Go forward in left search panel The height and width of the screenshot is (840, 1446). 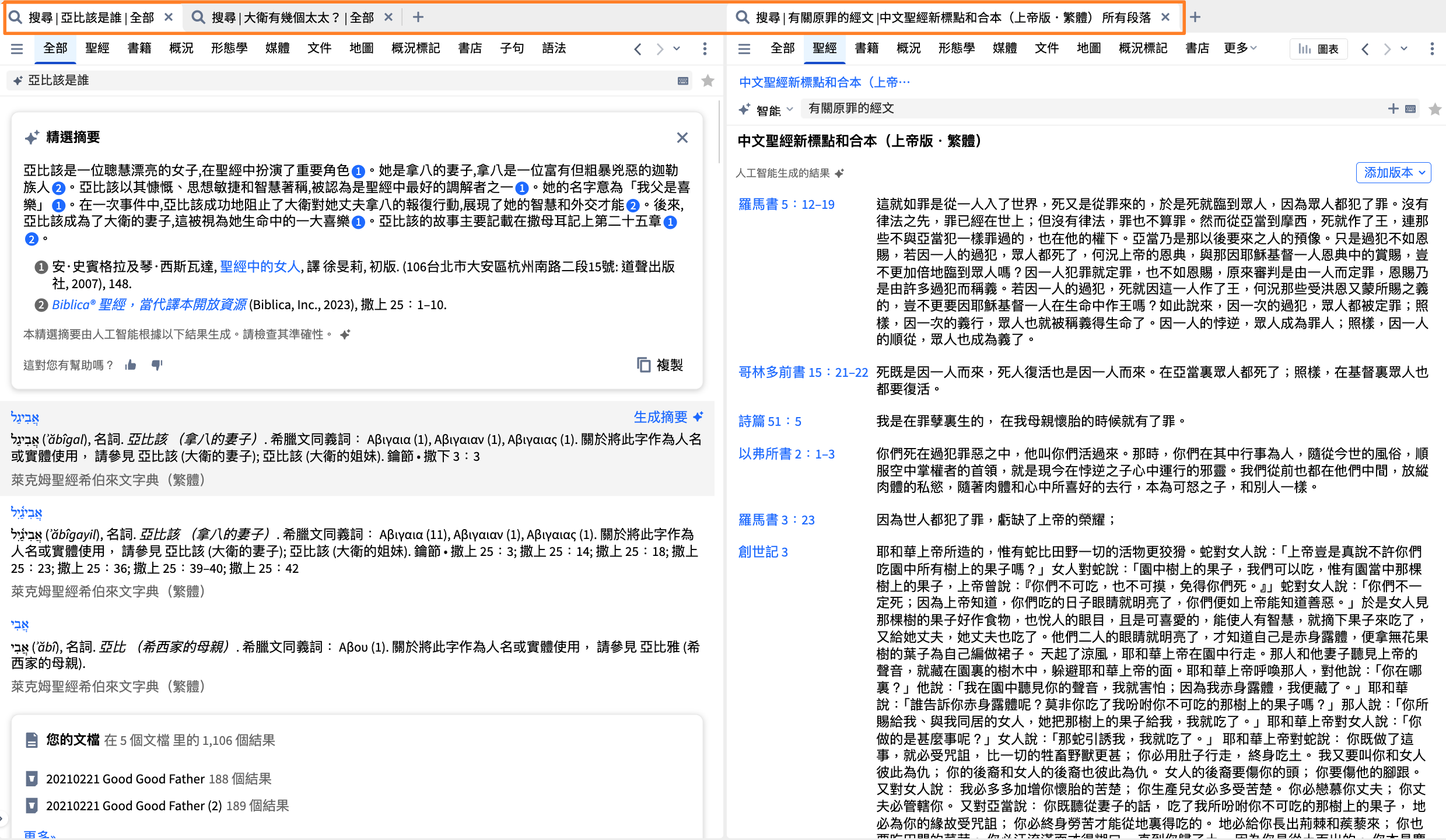(x=659, y=49)
